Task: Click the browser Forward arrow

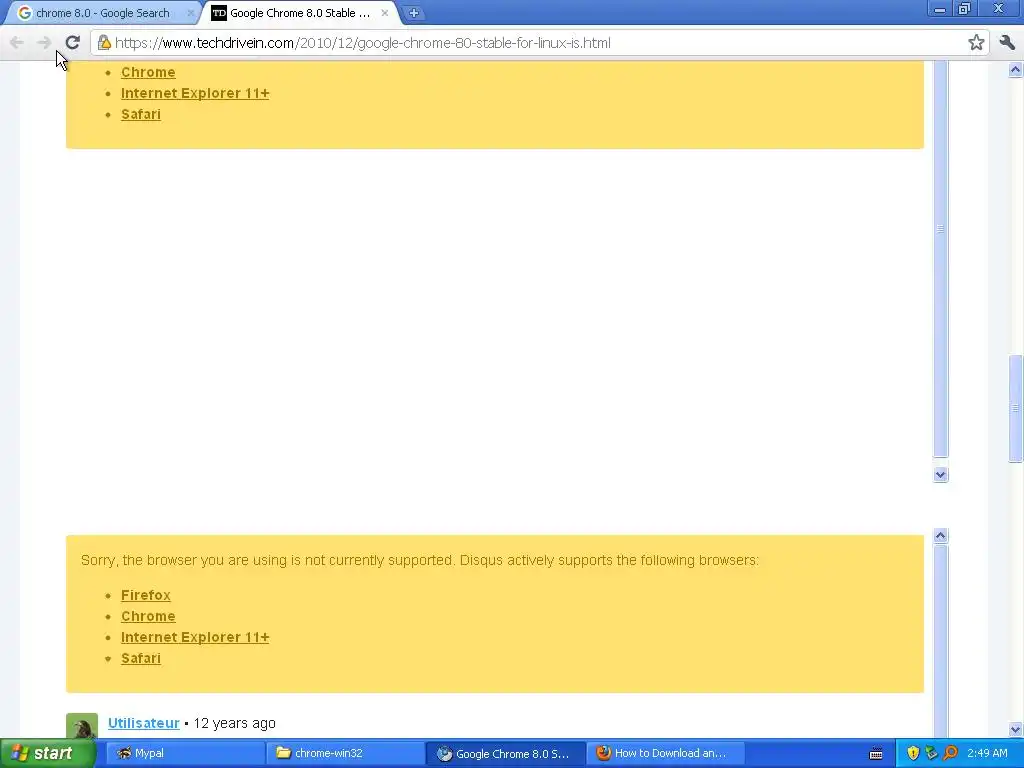Action: 44,43
